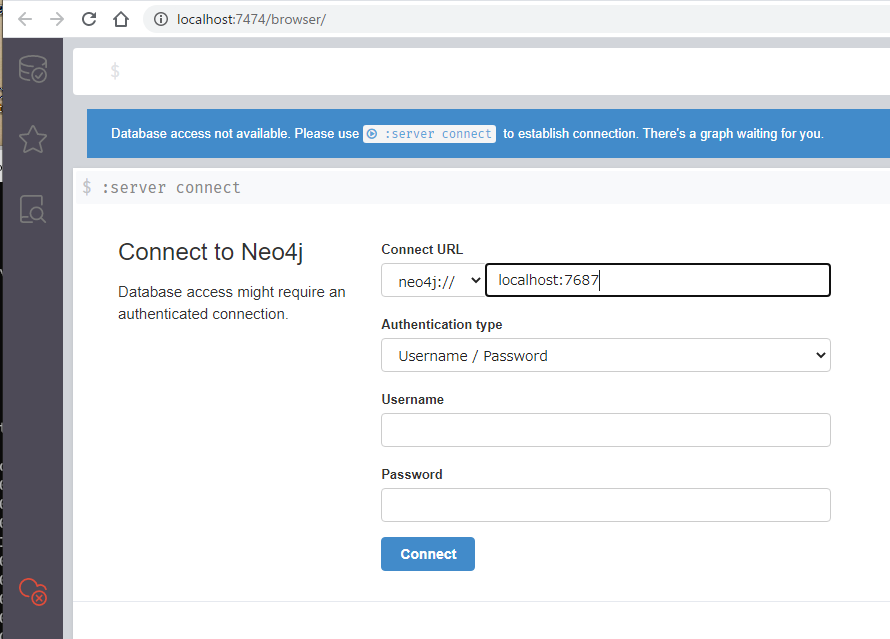Viewport: 890px width, 639px height.
Task: Open the Documents search sidebar icon
Action: (x=33, y=209)
